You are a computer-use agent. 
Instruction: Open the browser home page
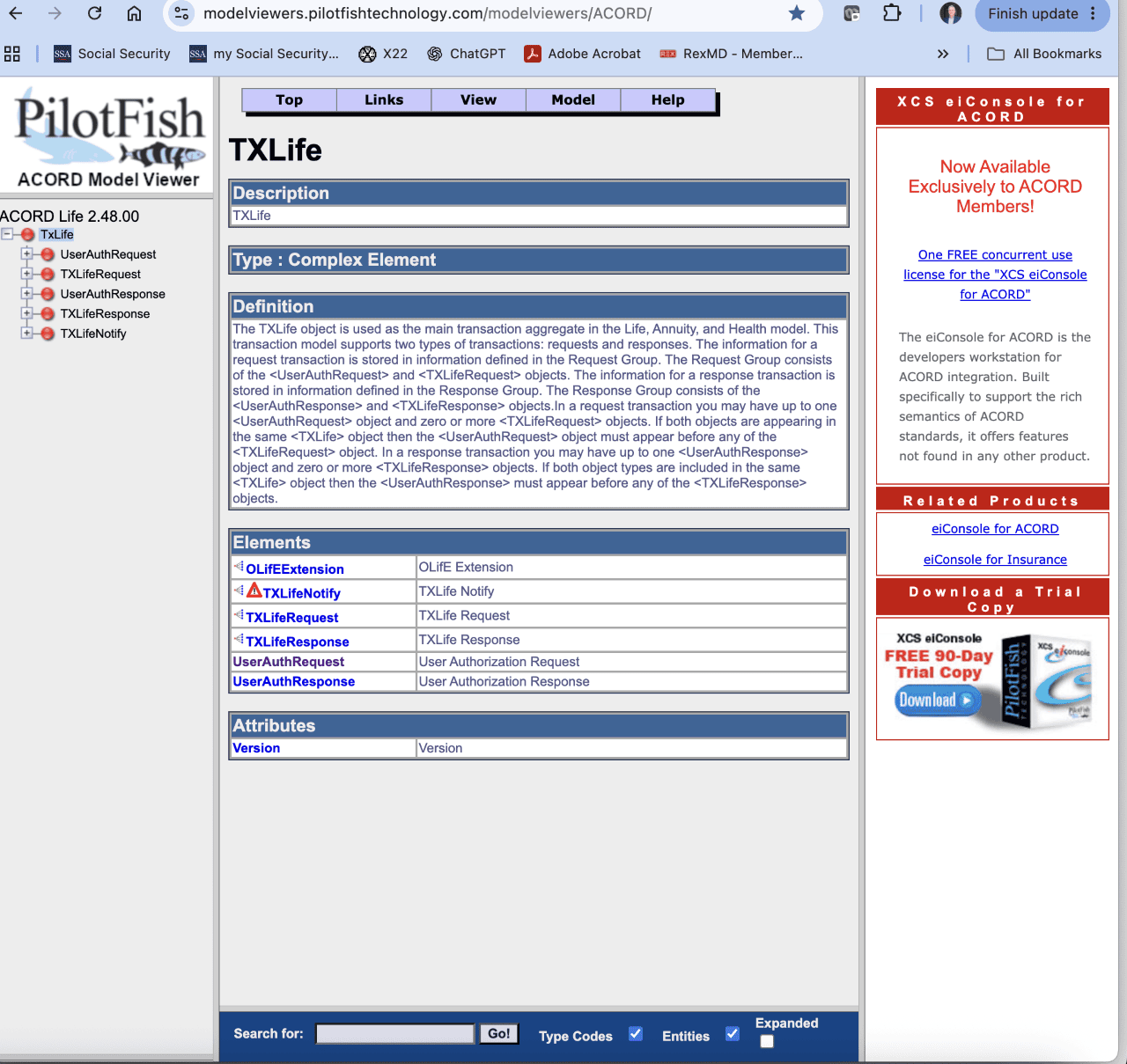tap(134, 13)
